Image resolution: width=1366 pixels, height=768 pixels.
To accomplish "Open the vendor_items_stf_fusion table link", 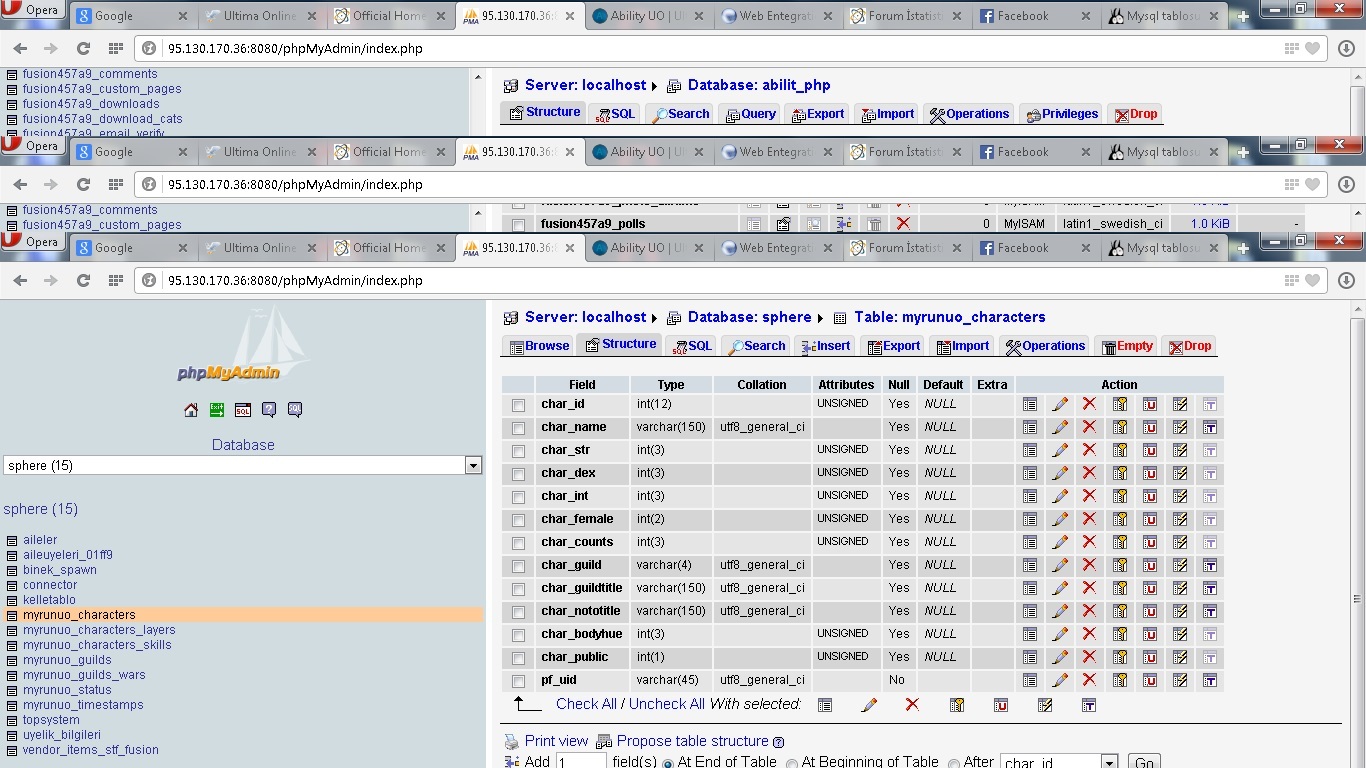I will tap(91, 750).
